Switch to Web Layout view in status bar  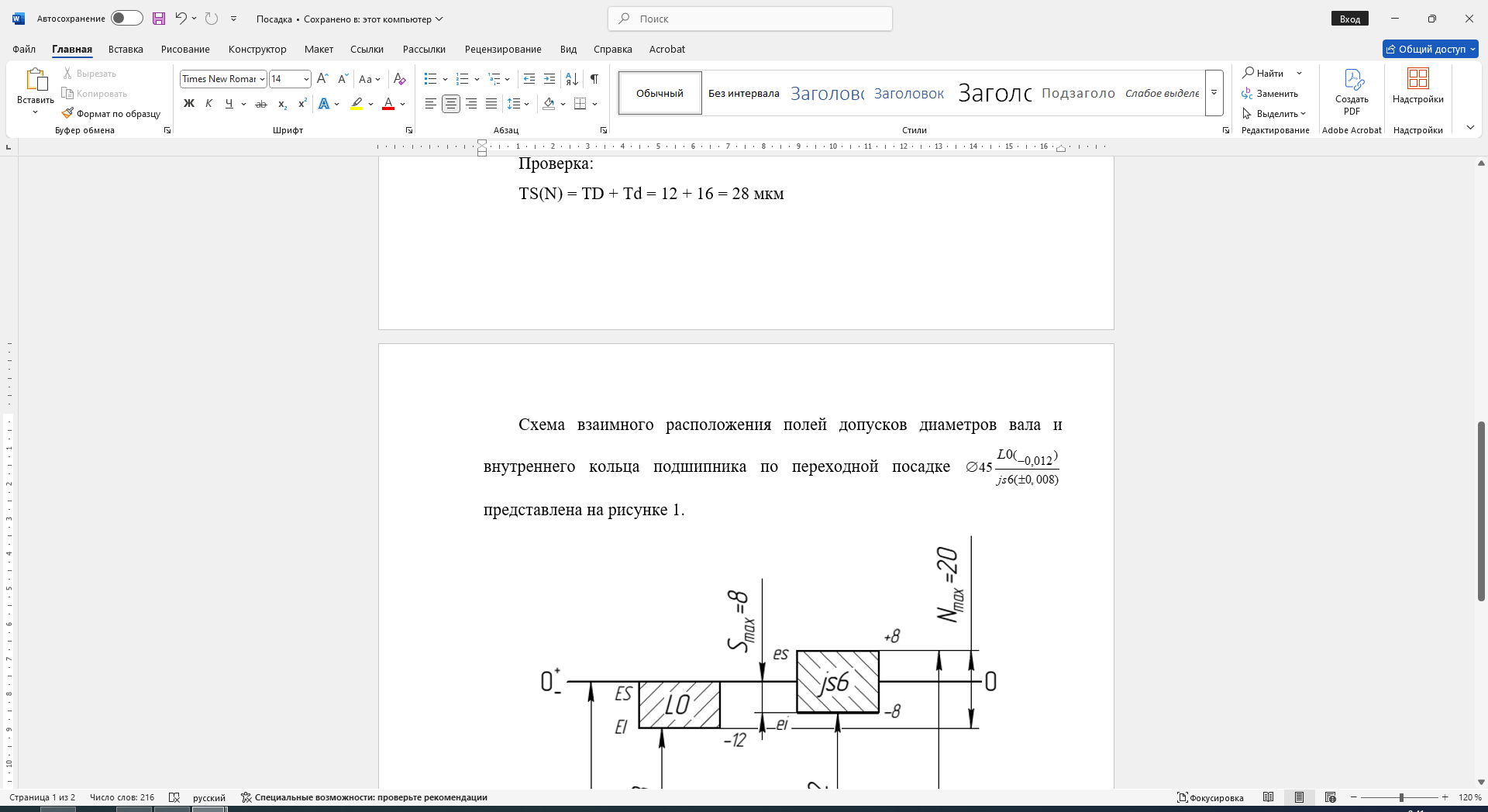coord(1331,797)
